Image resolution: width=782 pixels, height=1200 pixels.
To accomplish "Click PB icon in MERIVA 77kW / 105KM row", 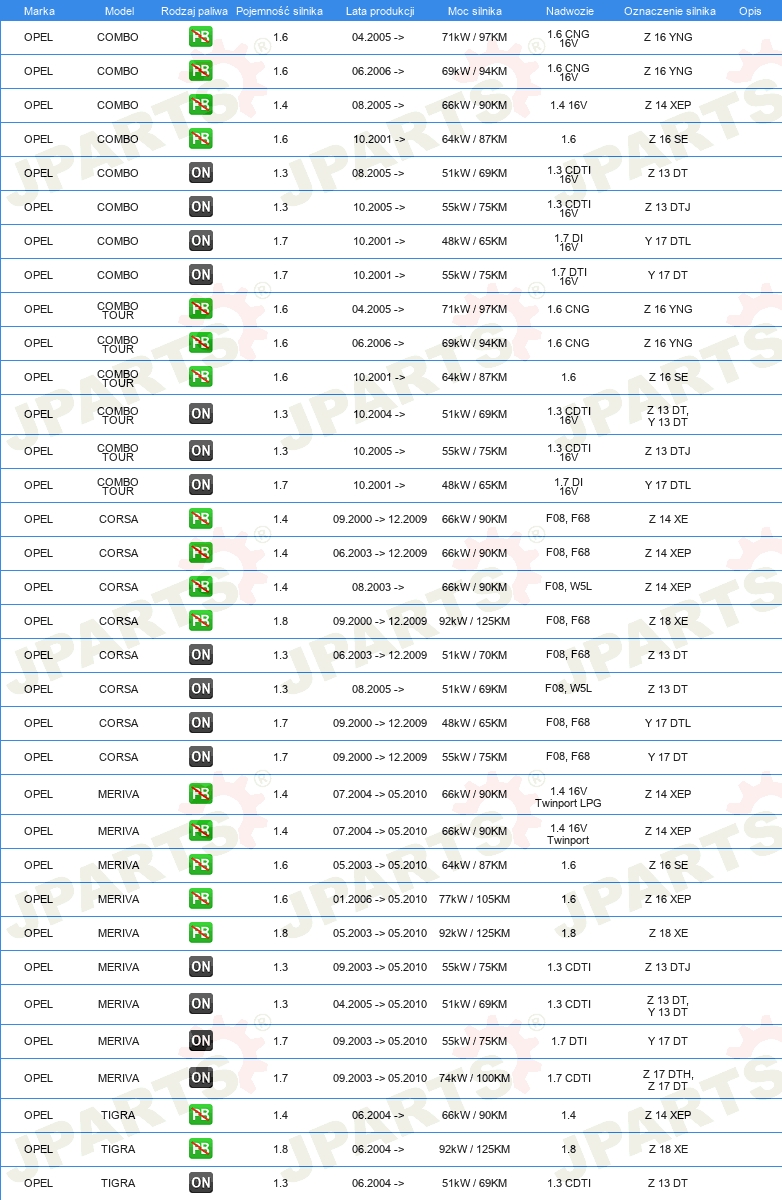I will pyautogui.click(x=200, y=899).
